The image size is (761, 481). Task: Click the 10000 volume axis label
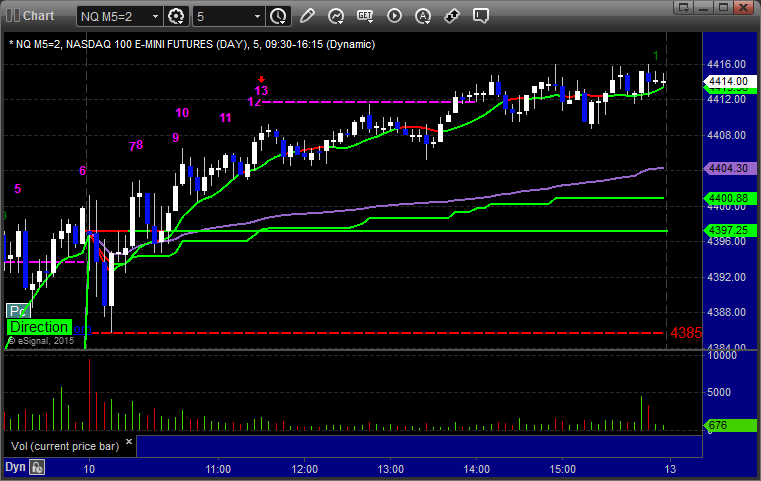pyautogui.click(x=722, y=355)
